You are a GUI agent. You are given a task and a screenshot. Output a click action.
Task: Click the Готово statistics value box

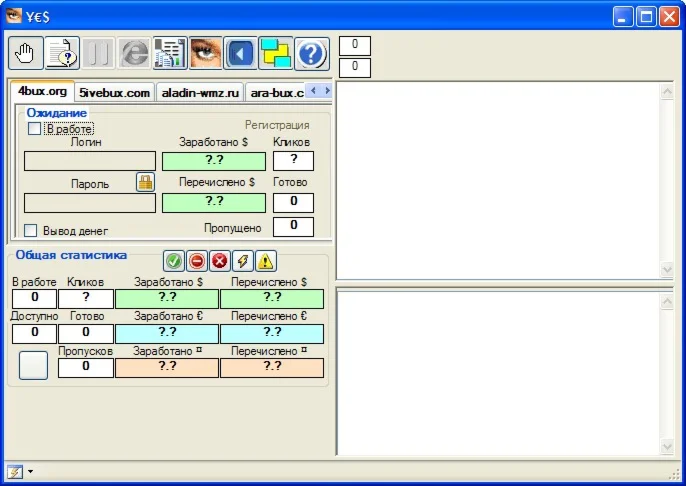pyautogui.click(x=86, y=334)
